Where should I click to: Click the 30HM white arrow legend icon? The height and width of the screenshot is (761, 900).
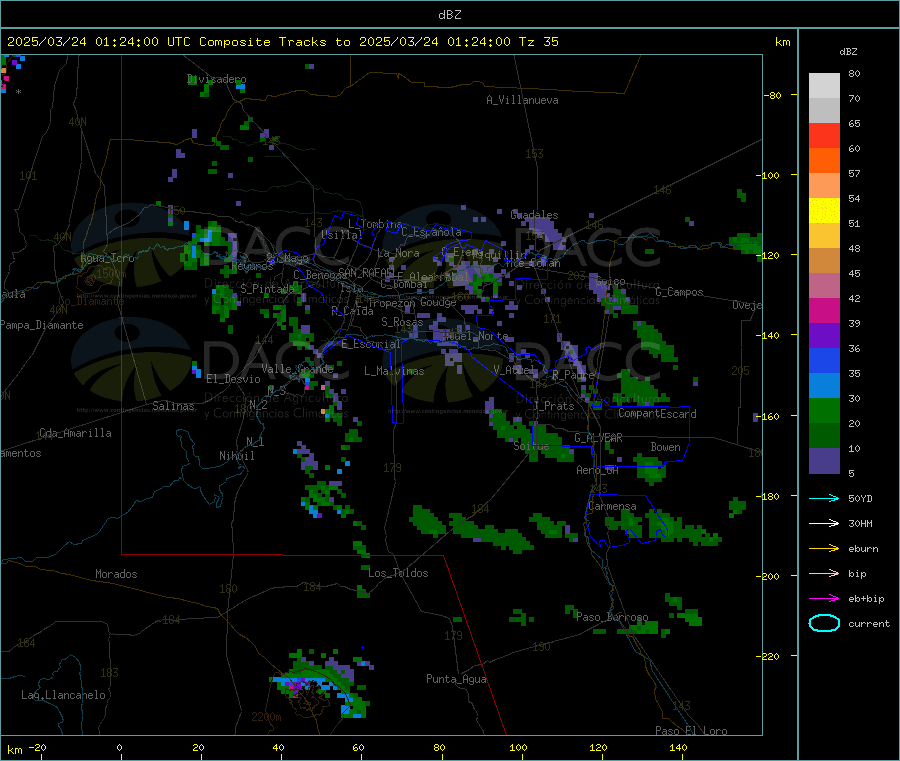[x=824, y=523]
